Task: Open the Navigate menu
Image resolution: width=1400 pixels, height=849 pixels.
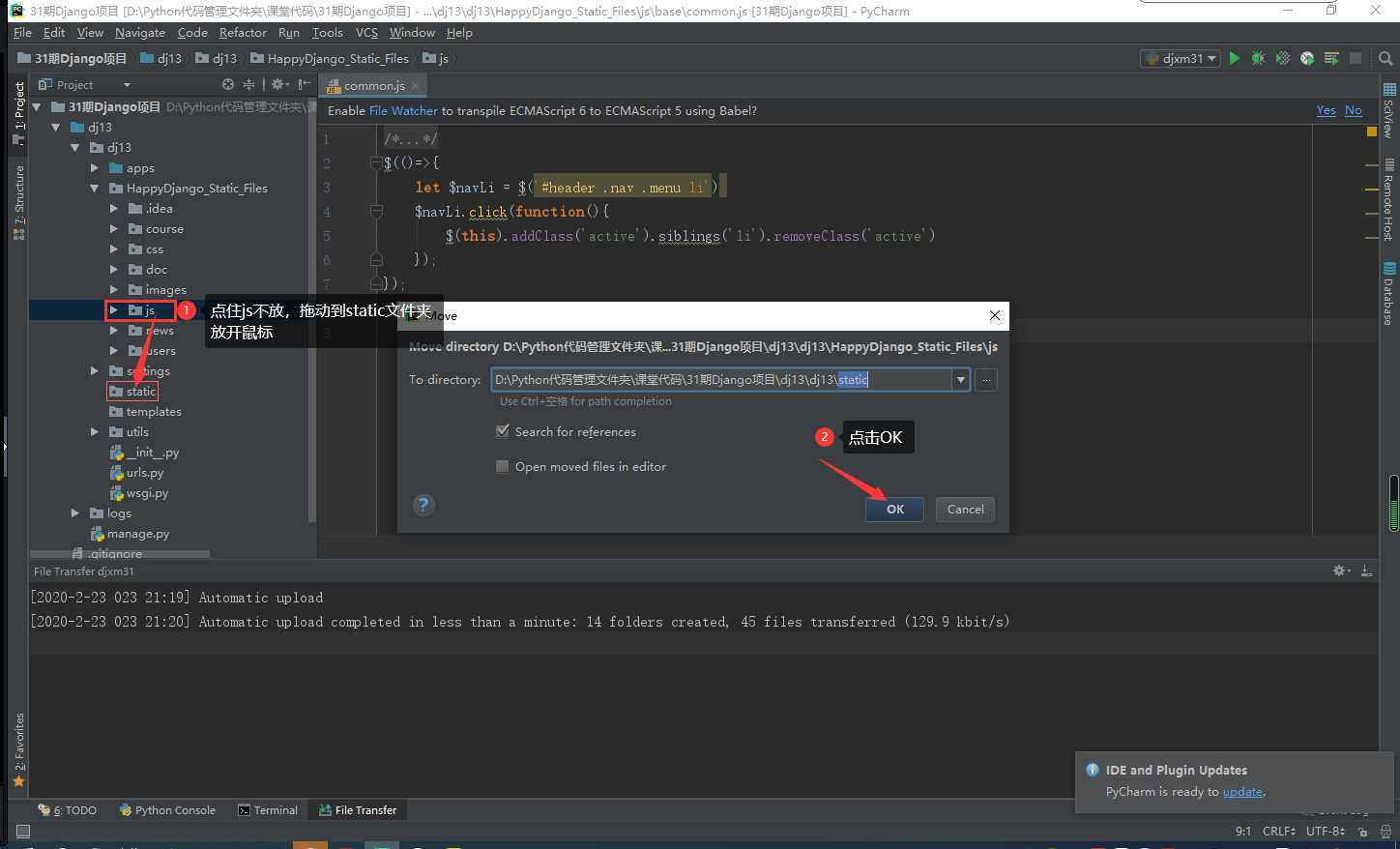Action: [140, 32]
